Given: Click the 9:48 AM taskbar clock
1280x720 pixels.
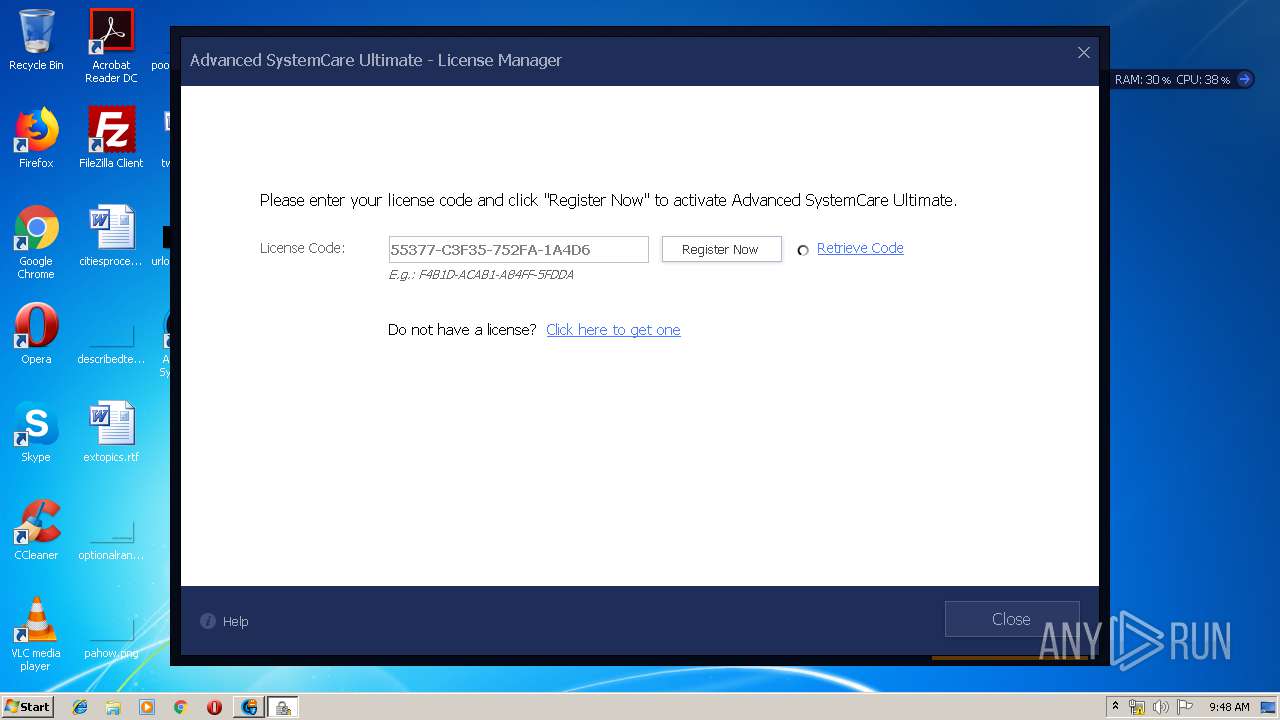Looking at the screenshot, I should 1229,707.
